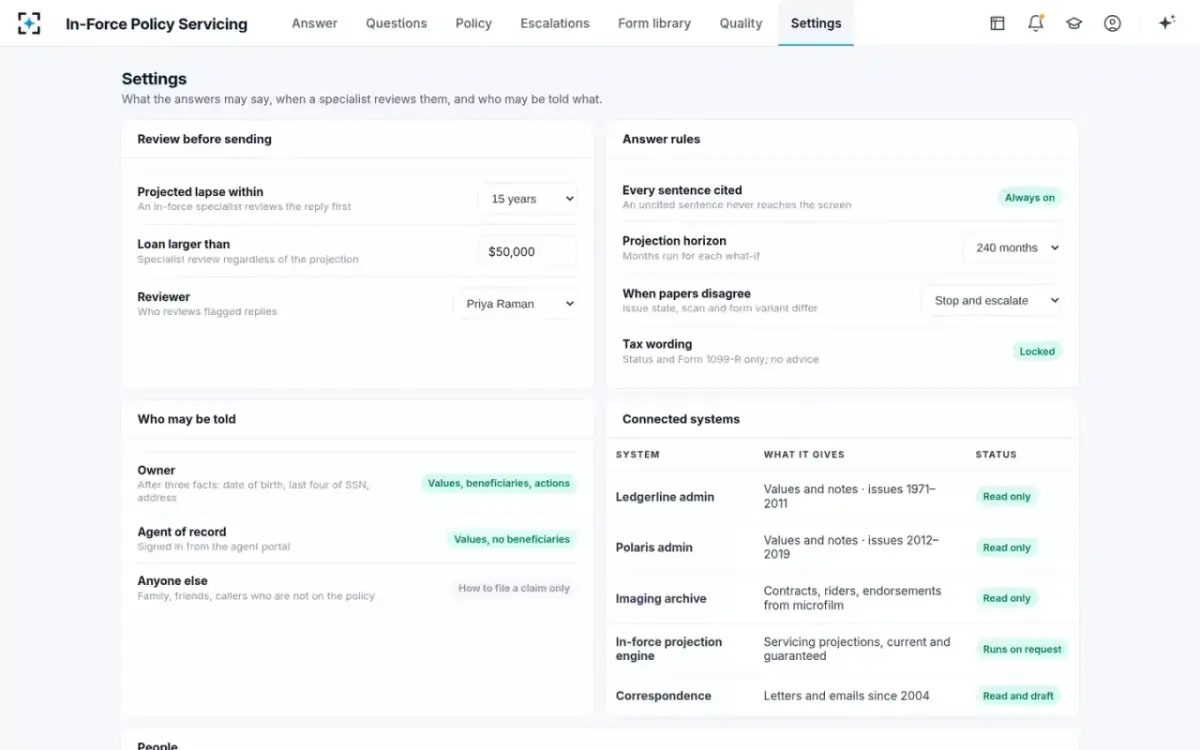1200x750 pixels.
Task: Click the STATUS column header
Action: coord(996,454)
